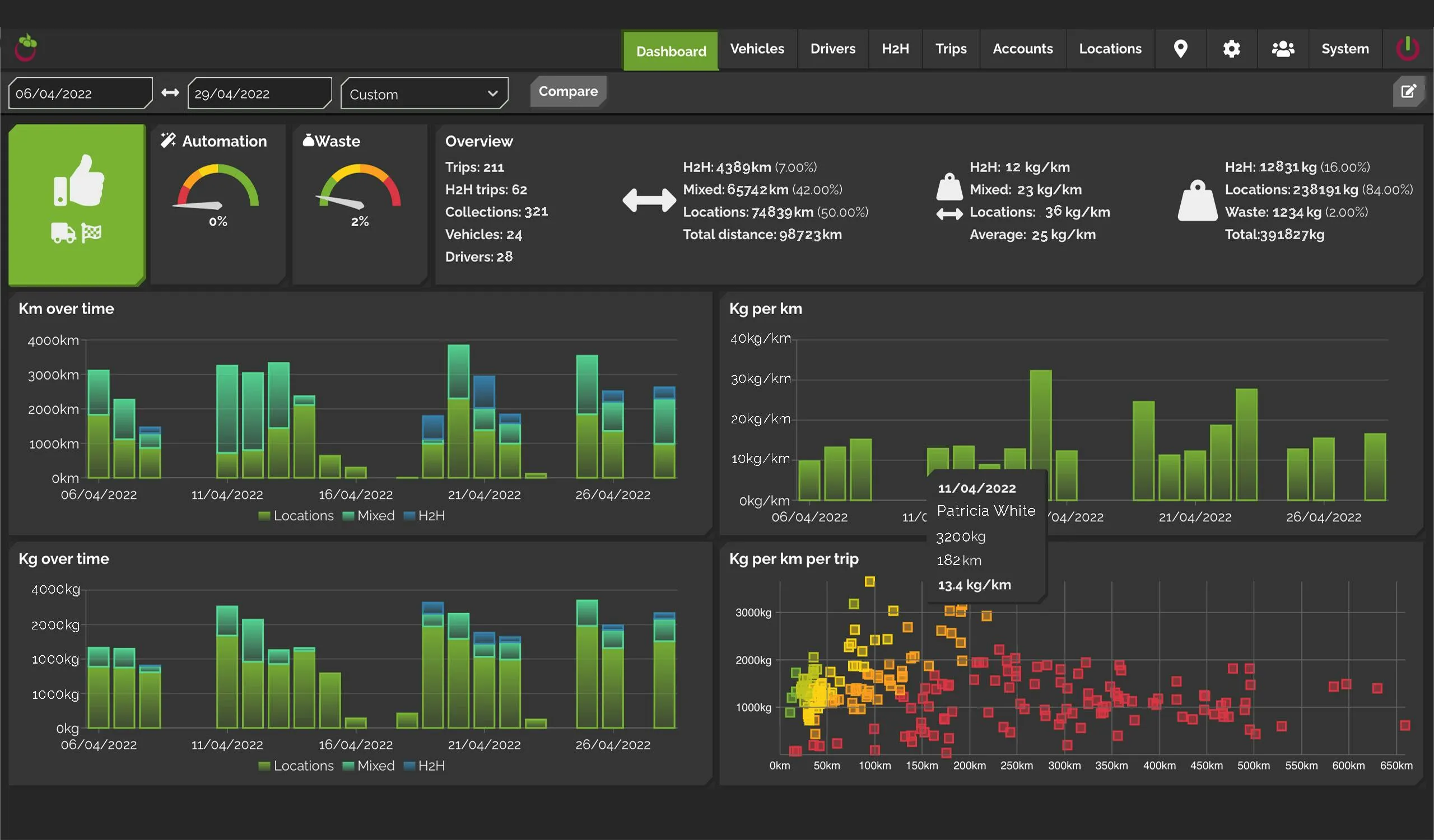Click the large weight icon beside kg totals

tap(1198, 200)
